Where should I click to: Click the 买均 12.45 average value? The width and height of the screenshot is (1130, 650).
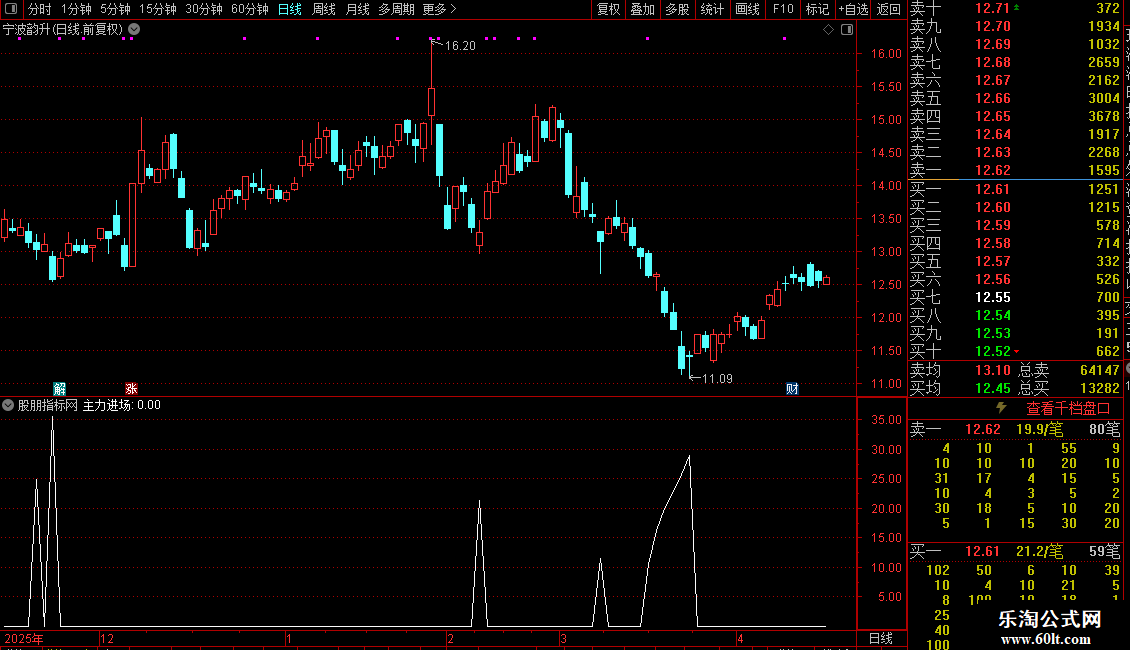[992, 388]
